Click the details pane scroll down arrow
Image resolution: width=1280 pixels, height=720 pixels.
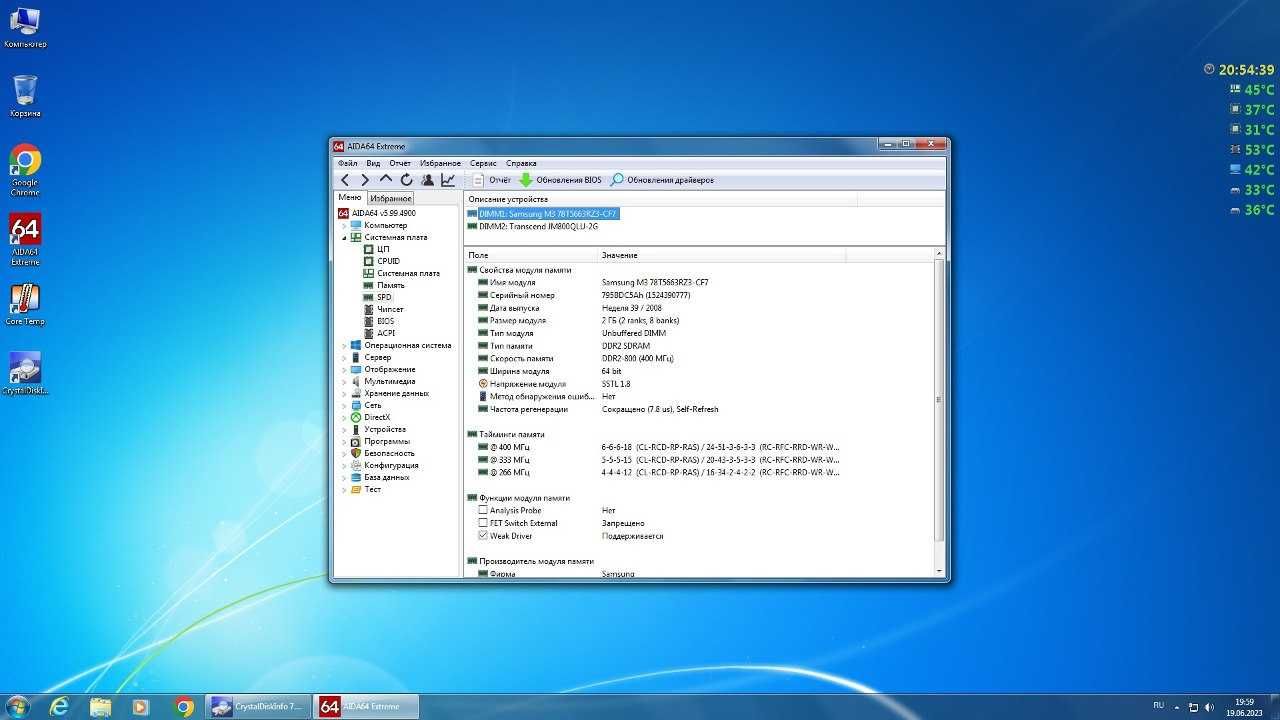[x=938, y=571]
